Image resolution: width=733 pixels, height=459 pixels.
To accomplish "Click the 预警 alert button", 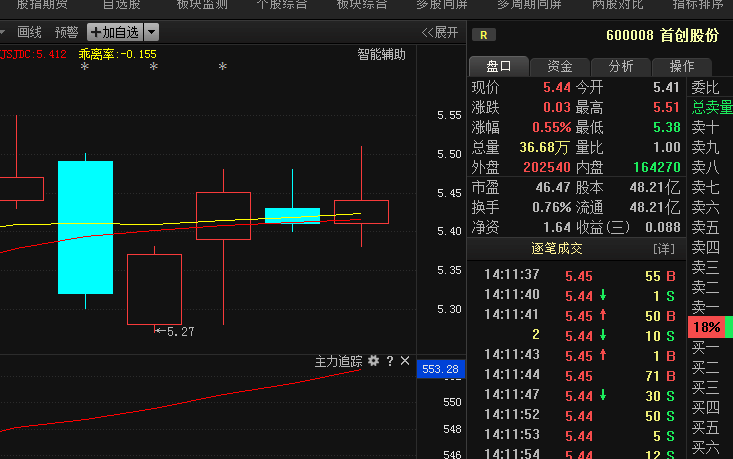I will tap(66, 32).
